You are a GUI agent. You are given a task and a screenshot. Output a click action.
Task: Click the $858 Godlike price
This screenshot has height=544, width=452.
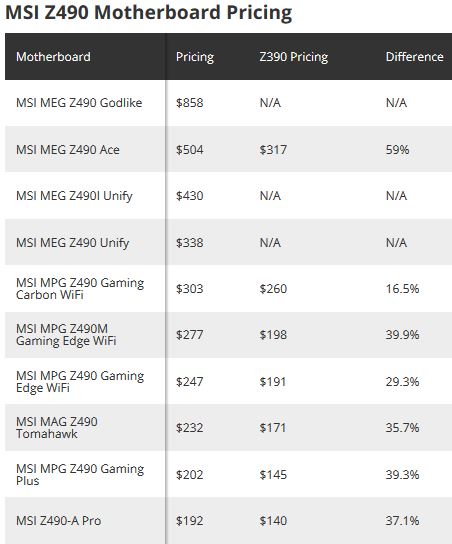(189, 103)
